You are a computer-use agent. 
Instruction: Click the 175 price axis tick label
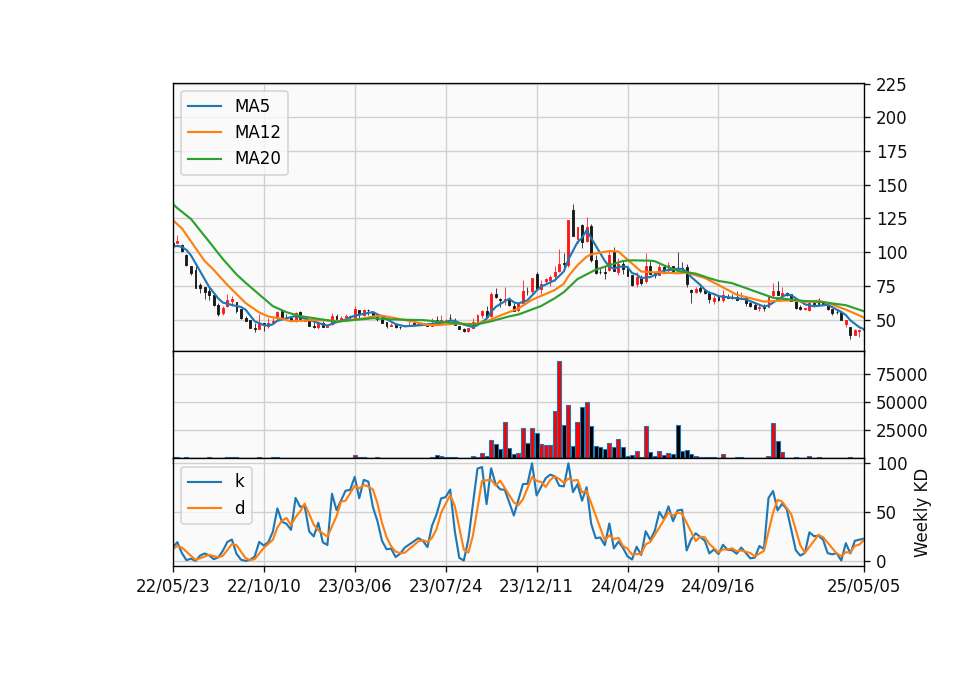tap(891, 152)
